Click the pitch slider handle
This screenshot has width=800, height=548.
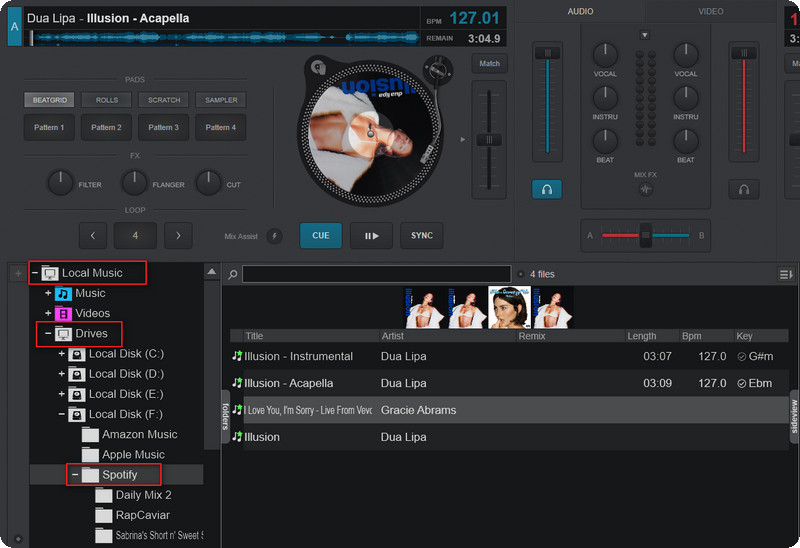pos(489,140)
